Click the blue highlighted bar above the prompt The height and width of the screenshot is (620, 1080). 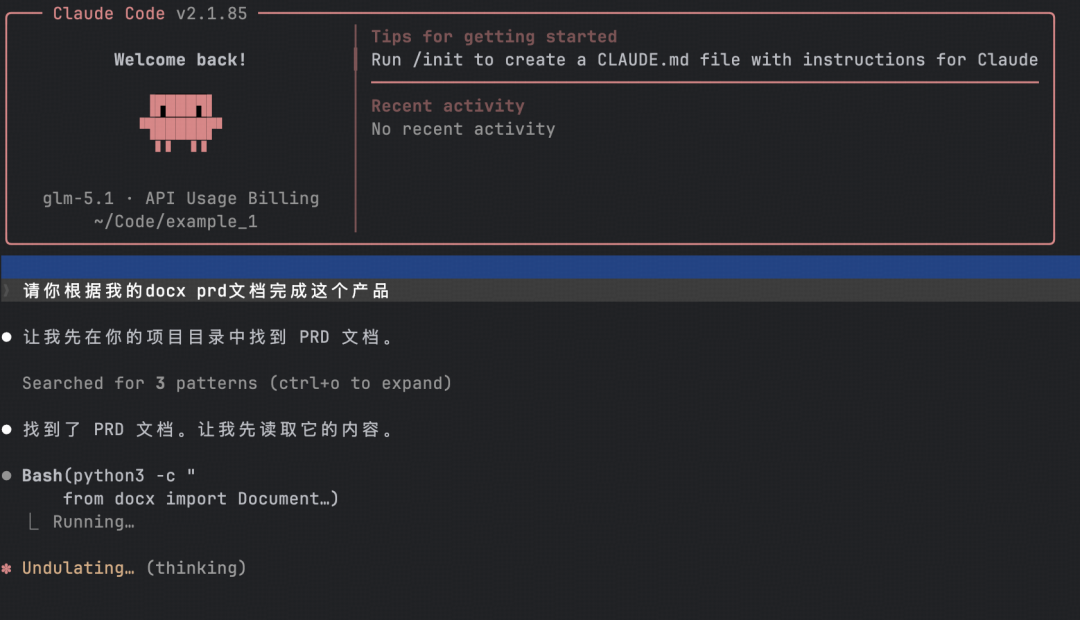click(540, 267)
